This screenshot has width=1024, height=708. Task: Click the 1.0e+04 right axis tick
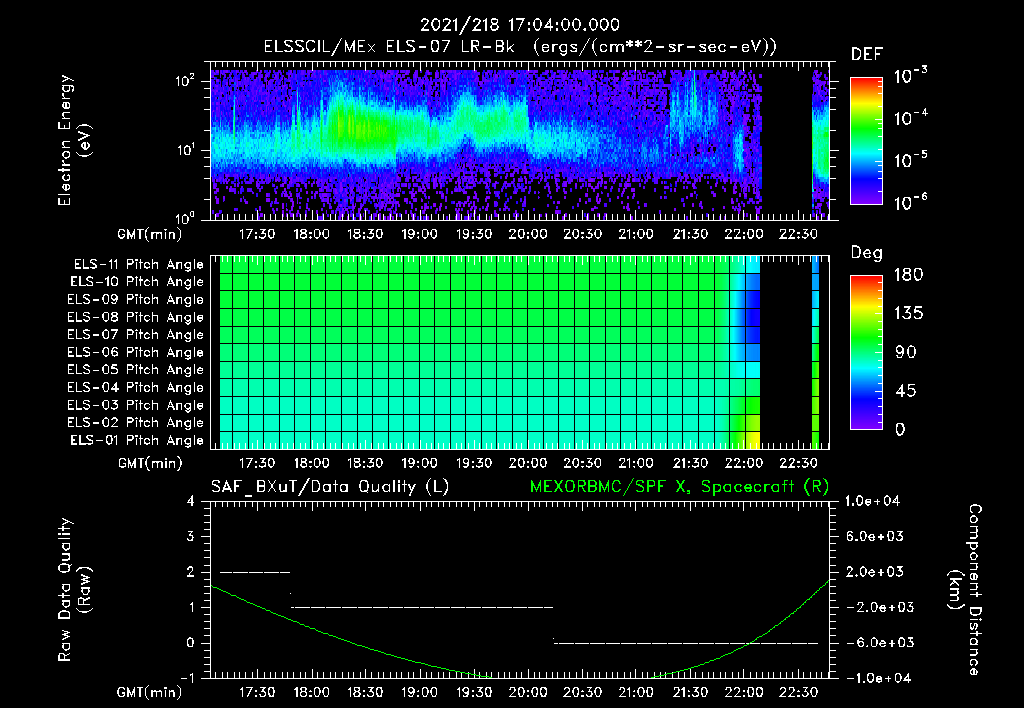873,502
